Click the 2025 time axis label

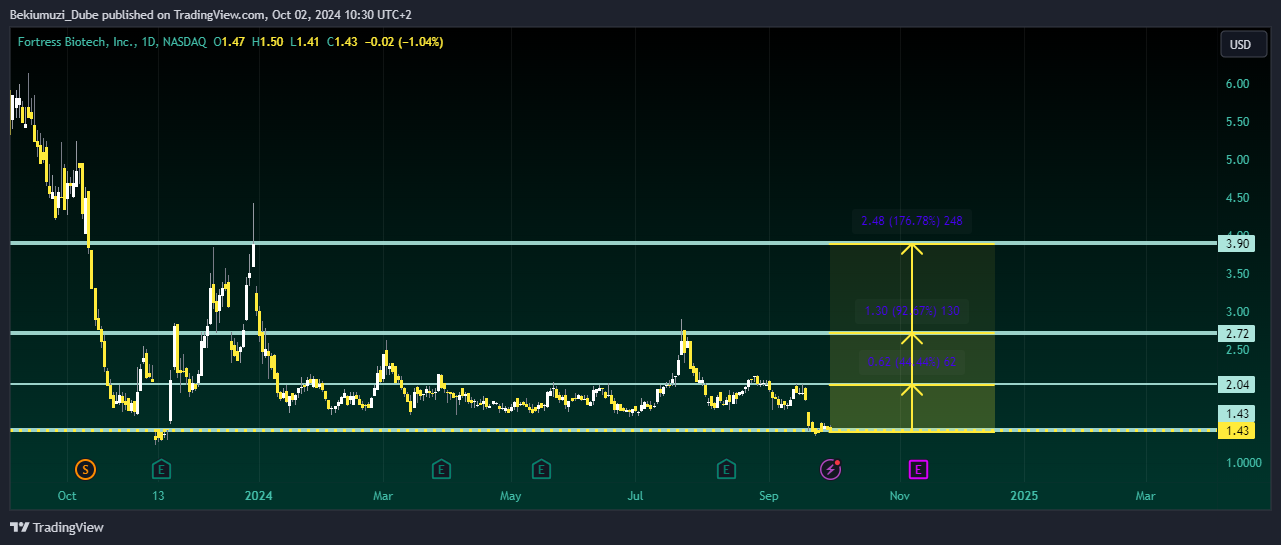tap(1024, 496)
